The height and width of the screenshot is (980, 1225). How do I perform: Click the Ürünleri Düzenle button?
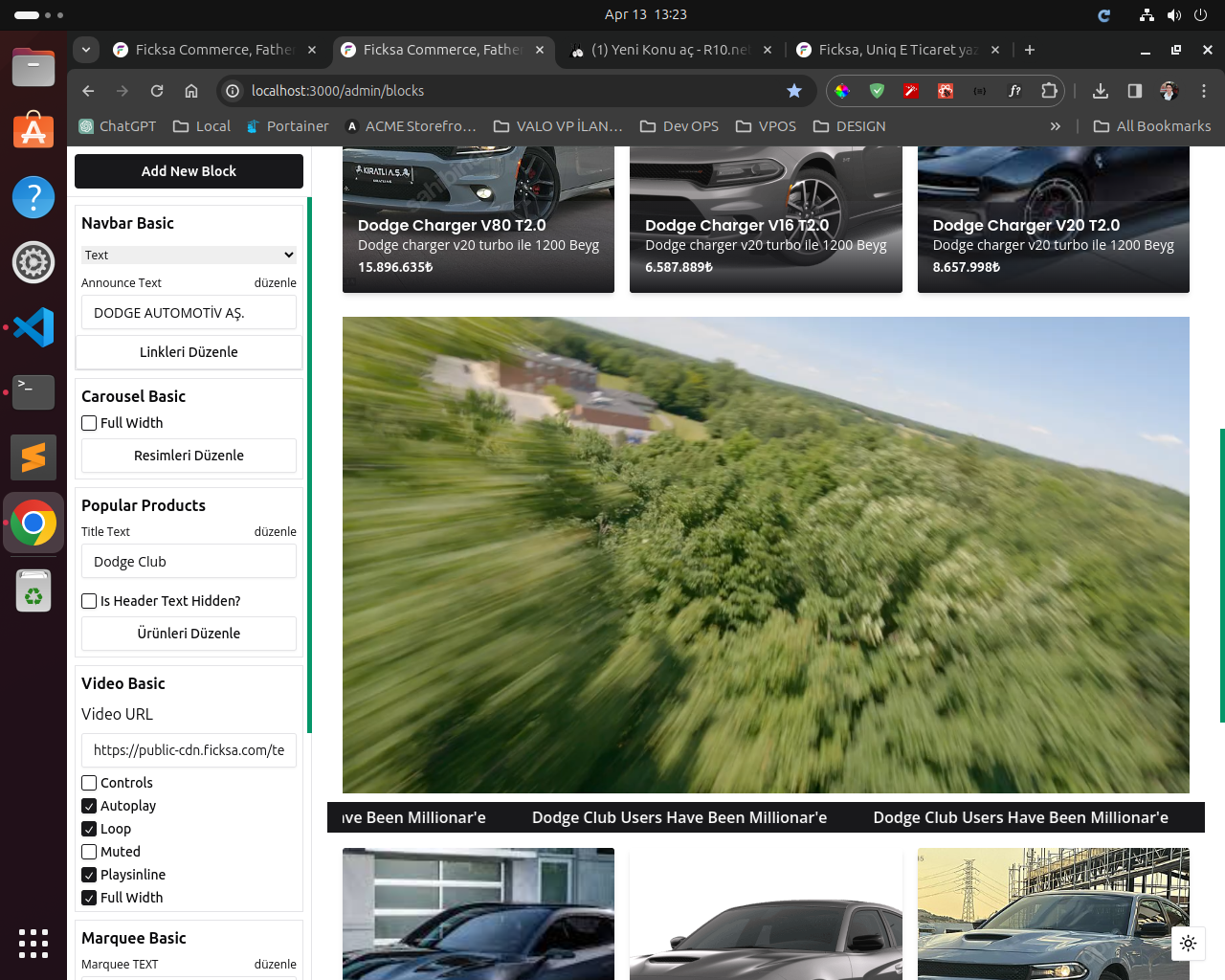pyautogui.click(x=189, y=634)
